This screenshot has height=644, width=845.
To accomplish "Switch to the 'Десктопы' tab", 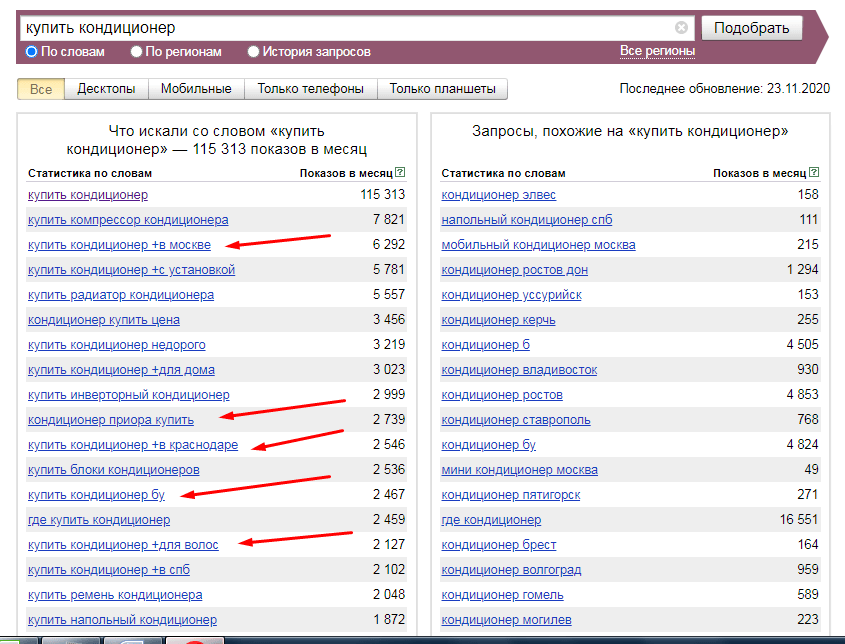I will tap(106, 89).
